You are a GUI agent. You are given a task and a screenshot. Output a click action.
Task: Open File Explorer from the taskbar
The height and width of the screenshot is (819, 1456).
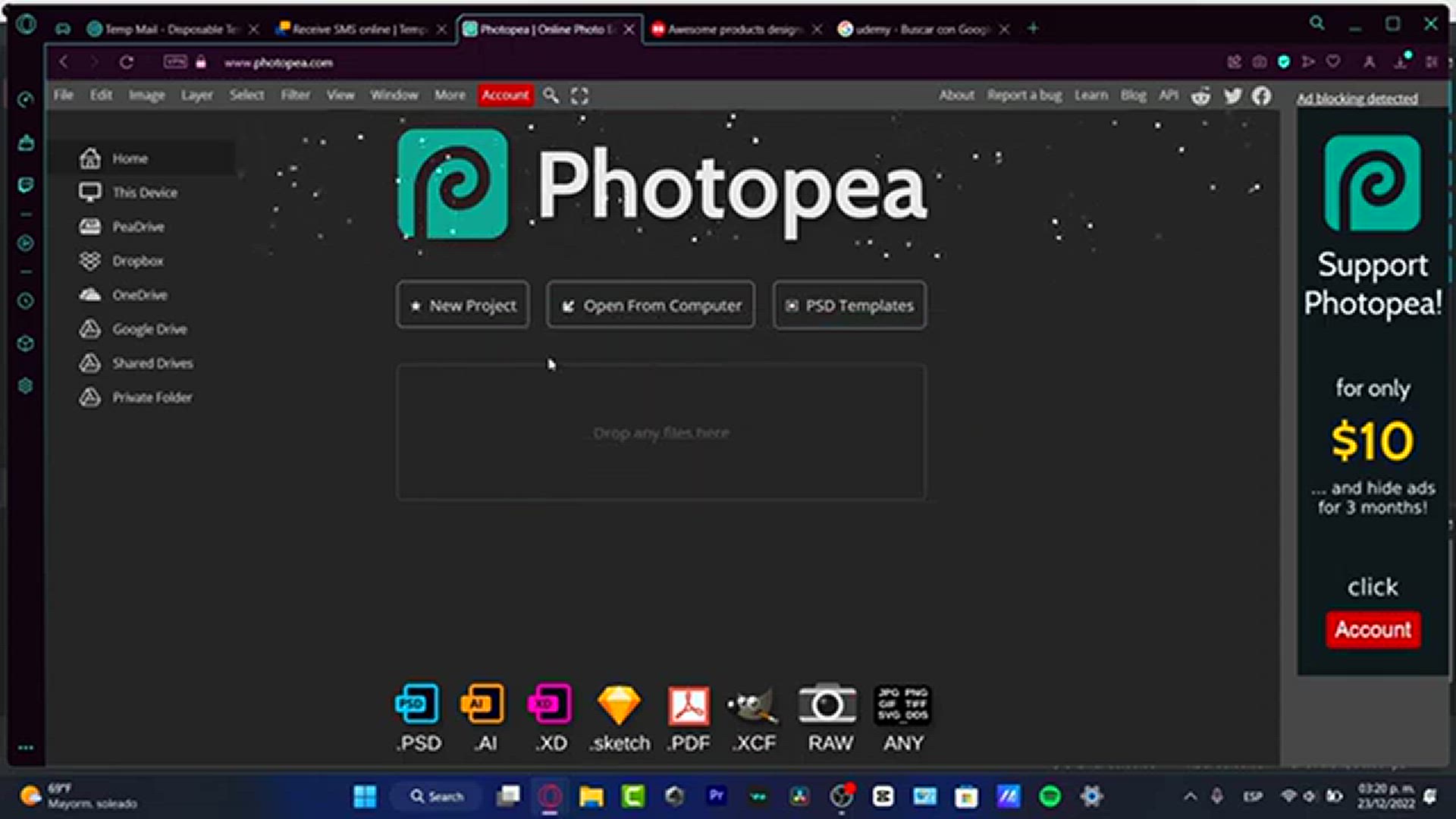(591, 796)
